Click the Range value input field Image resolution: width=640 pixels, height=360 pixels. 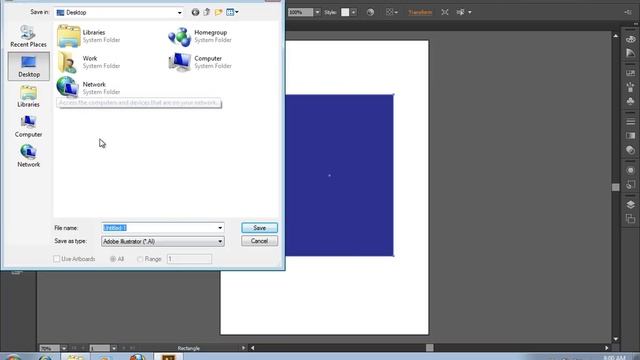coord(189,259)
